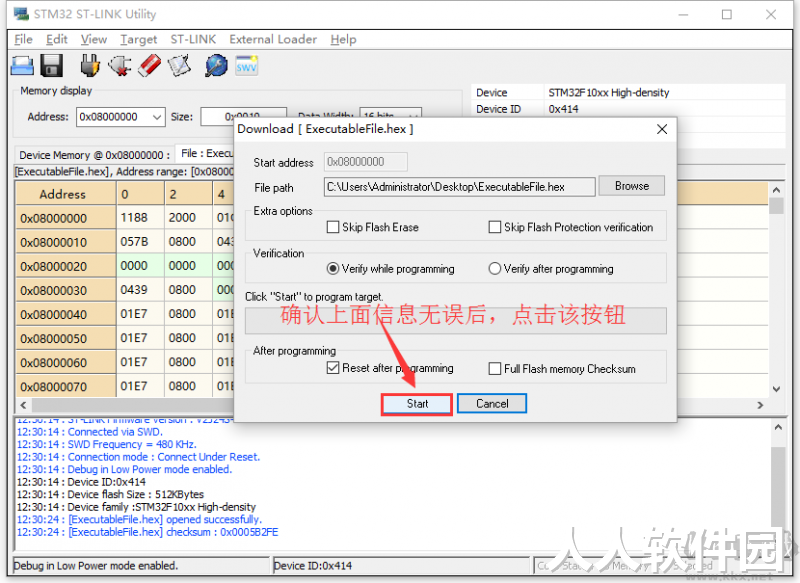Click status bar text 'Debug in Low Power mode enabled.'
The image size is (800, 583).
(96, 566)
